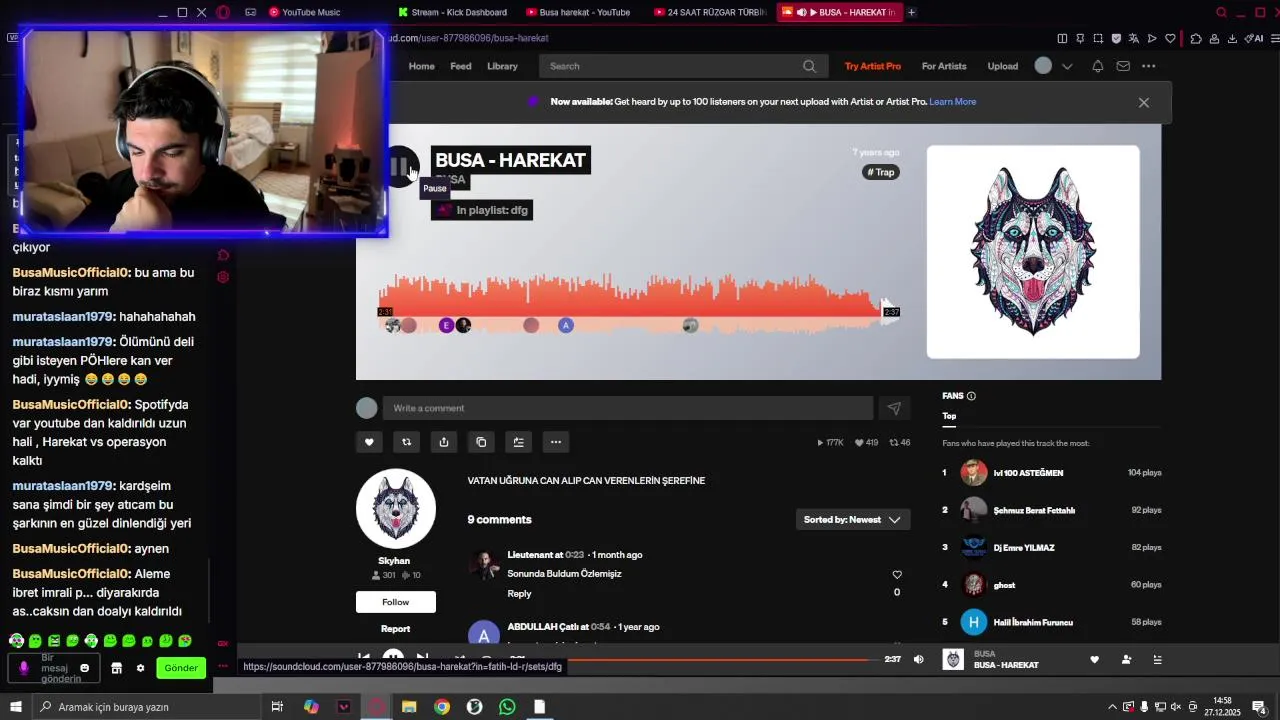Jump to the 0:23 timestamp in Lieutenant's comment
Screen dimensions: 1280x720
click(x=574, y=555)
